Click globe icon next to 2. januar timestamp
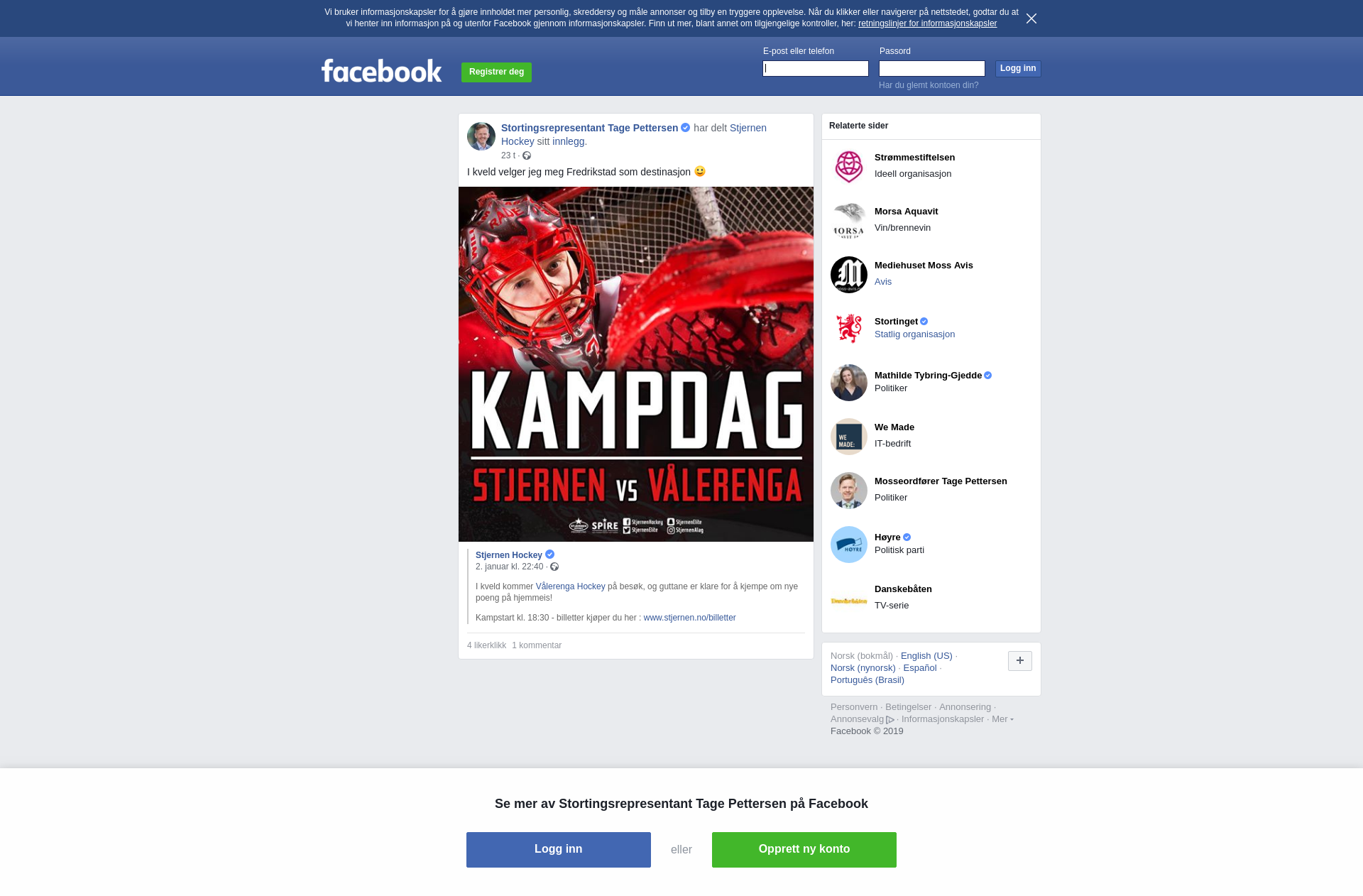Viewport: 1363px width, 896px height. pyautogui.click(x=554, y=567)
